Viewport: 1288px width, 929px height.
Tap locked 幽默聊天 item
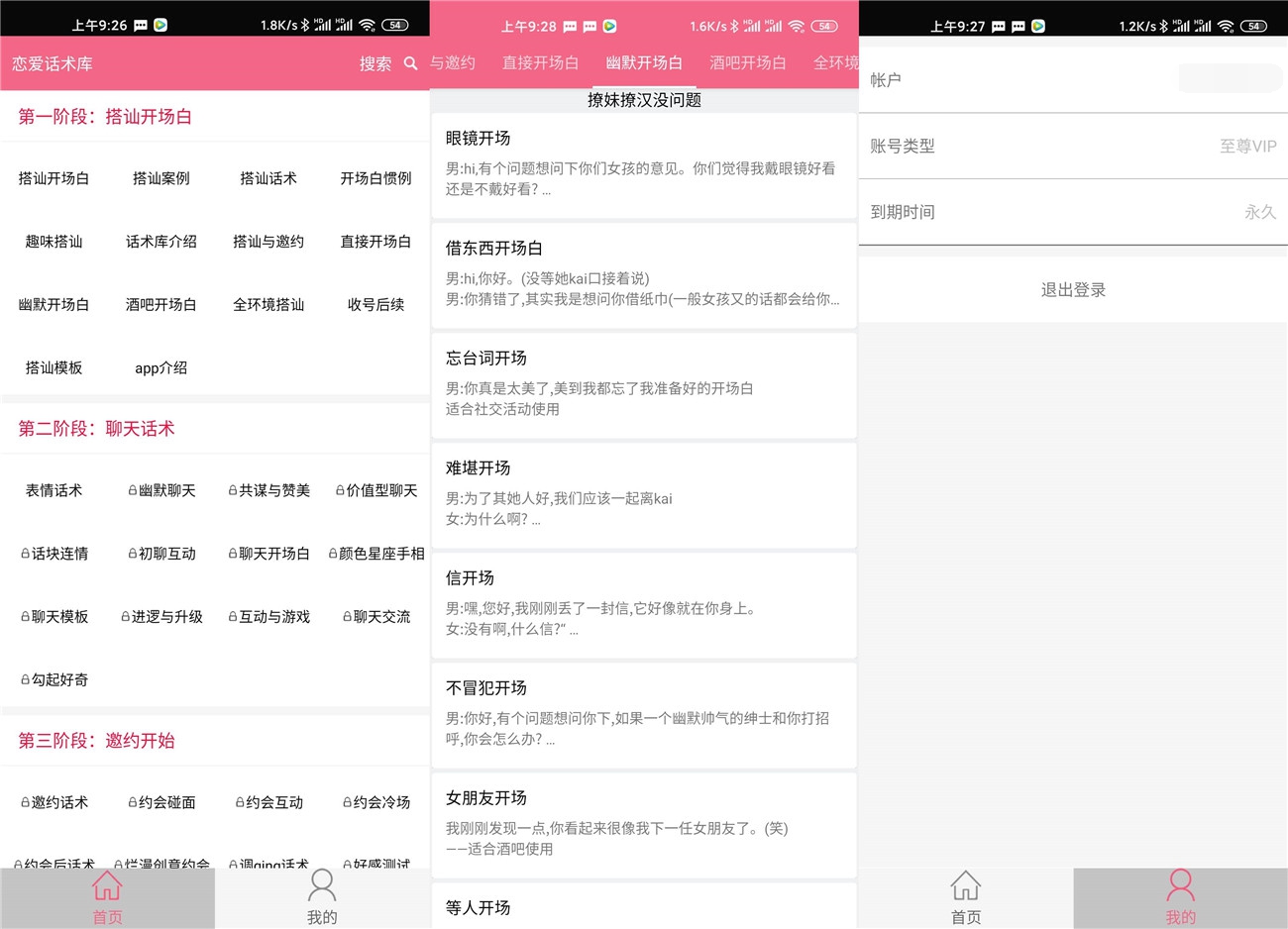pyautogui.click(x=161, y=490)
